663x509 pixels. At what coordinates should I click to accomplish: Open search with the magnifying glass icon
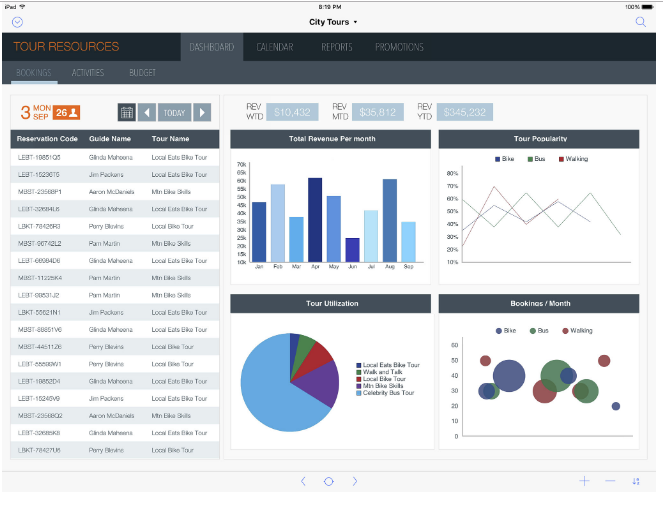pos(641,22)
